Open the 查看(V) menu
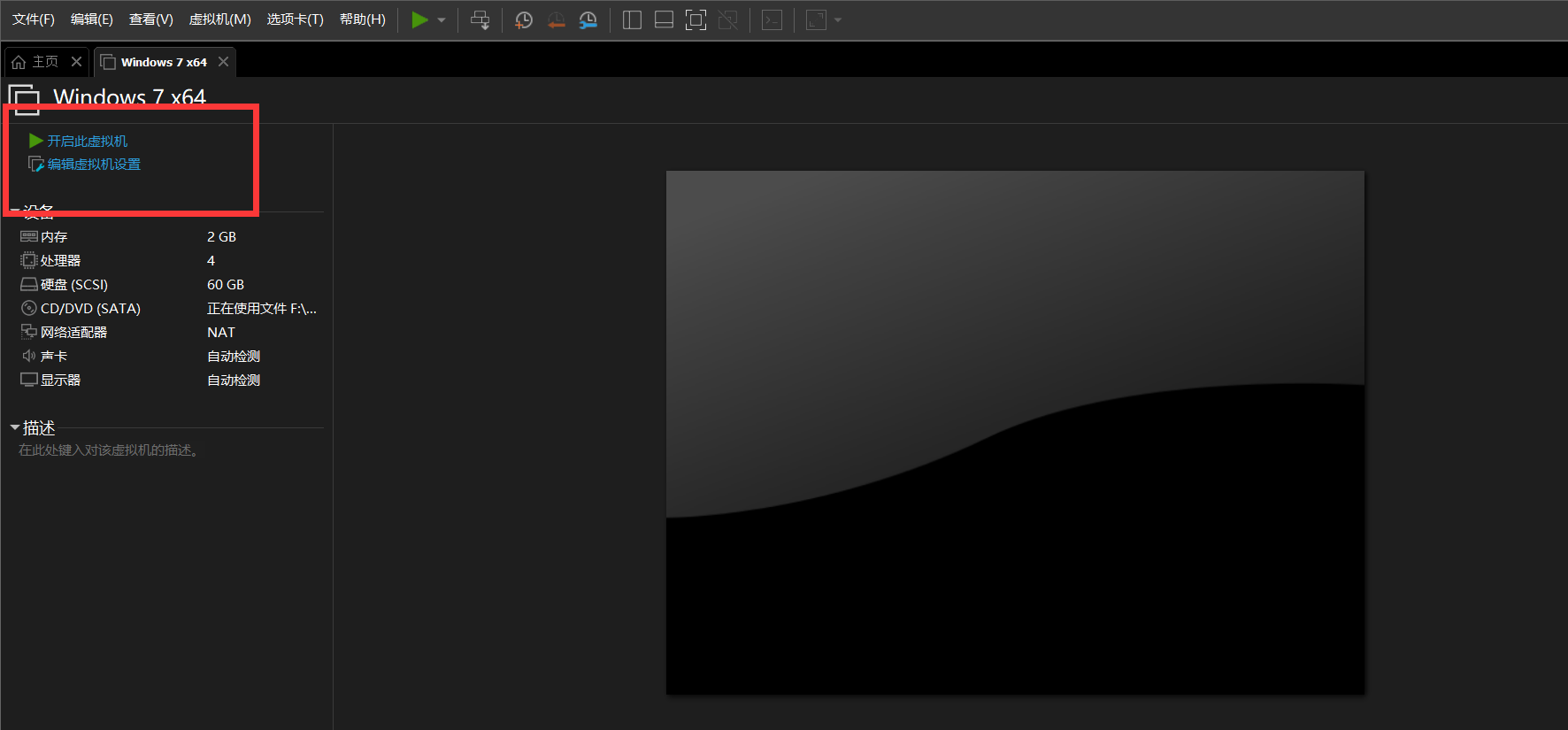This screenshot has height=730, width=1568. 151,19
